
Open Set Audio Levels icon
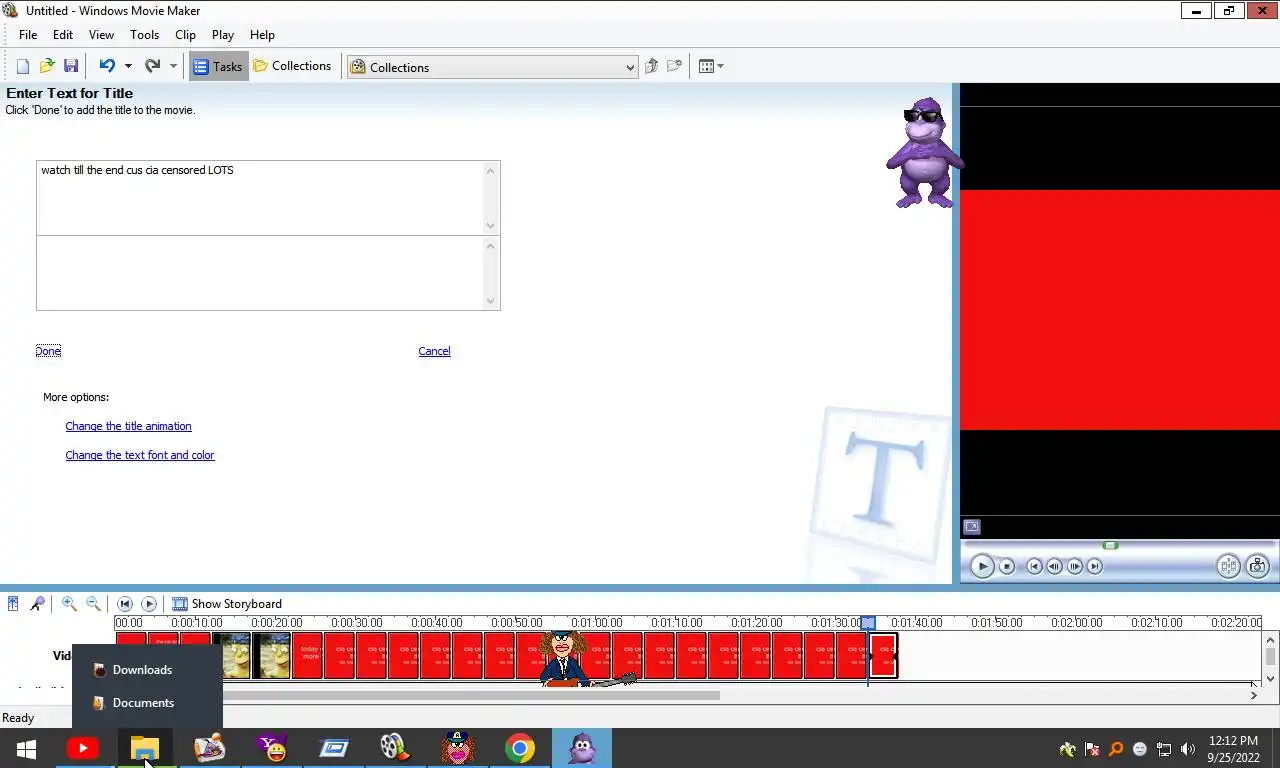pos(13,604)
